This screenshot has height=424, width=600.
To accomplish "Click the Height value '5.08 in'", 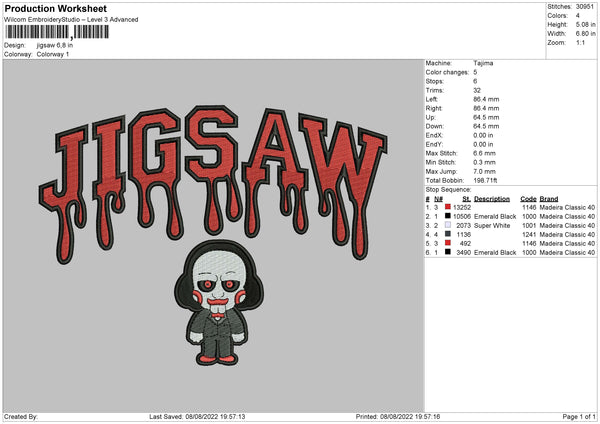I will point(585,24).
